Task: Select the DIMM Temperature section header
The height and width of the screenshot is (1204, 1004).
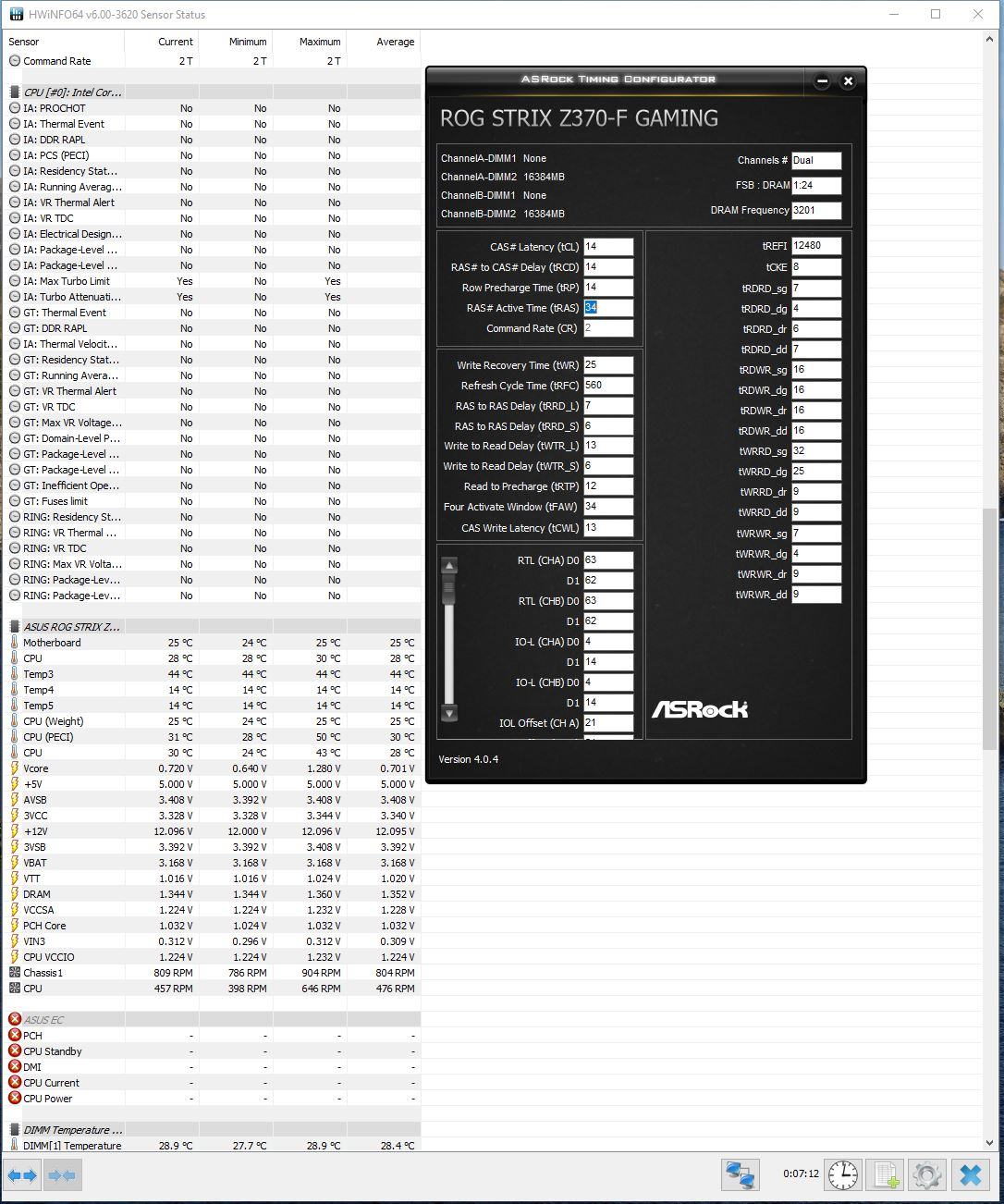Action: 212,1130
